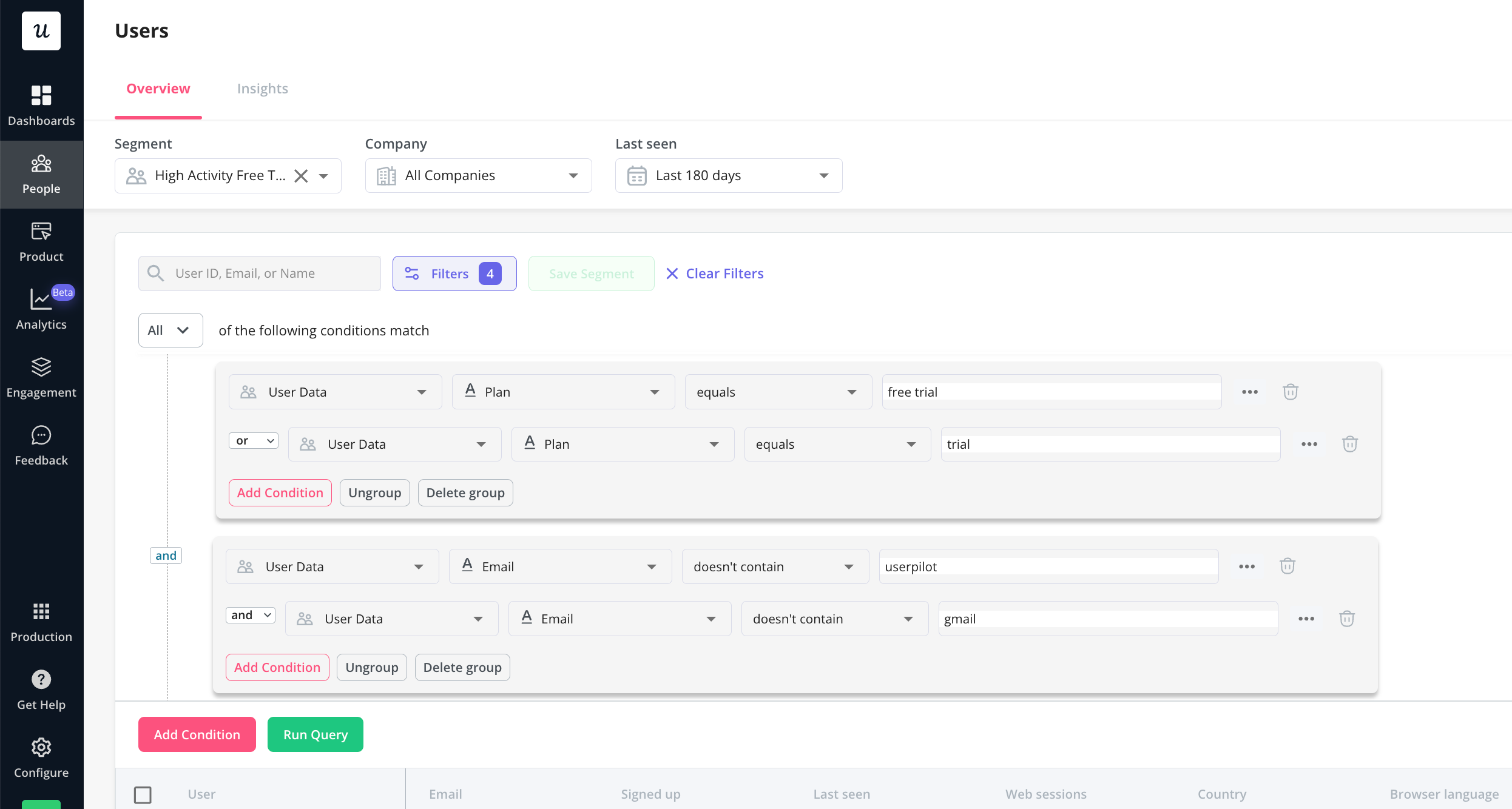The width and height of the screenshot is (1512, 809).
Task: Check the select-all users checkbox in the table
Action: (143, 794)
